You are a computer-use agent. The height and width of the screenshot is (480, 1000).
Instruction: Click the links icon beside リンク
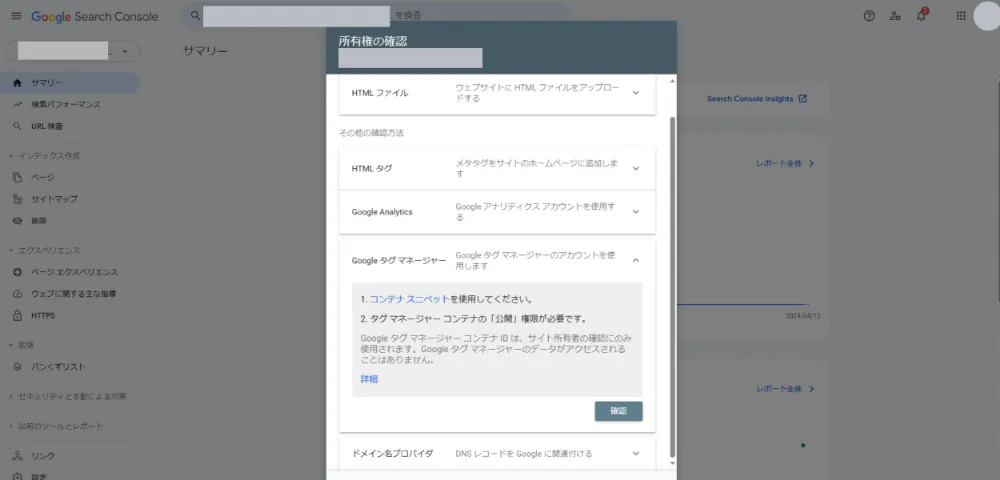(17, 456)
